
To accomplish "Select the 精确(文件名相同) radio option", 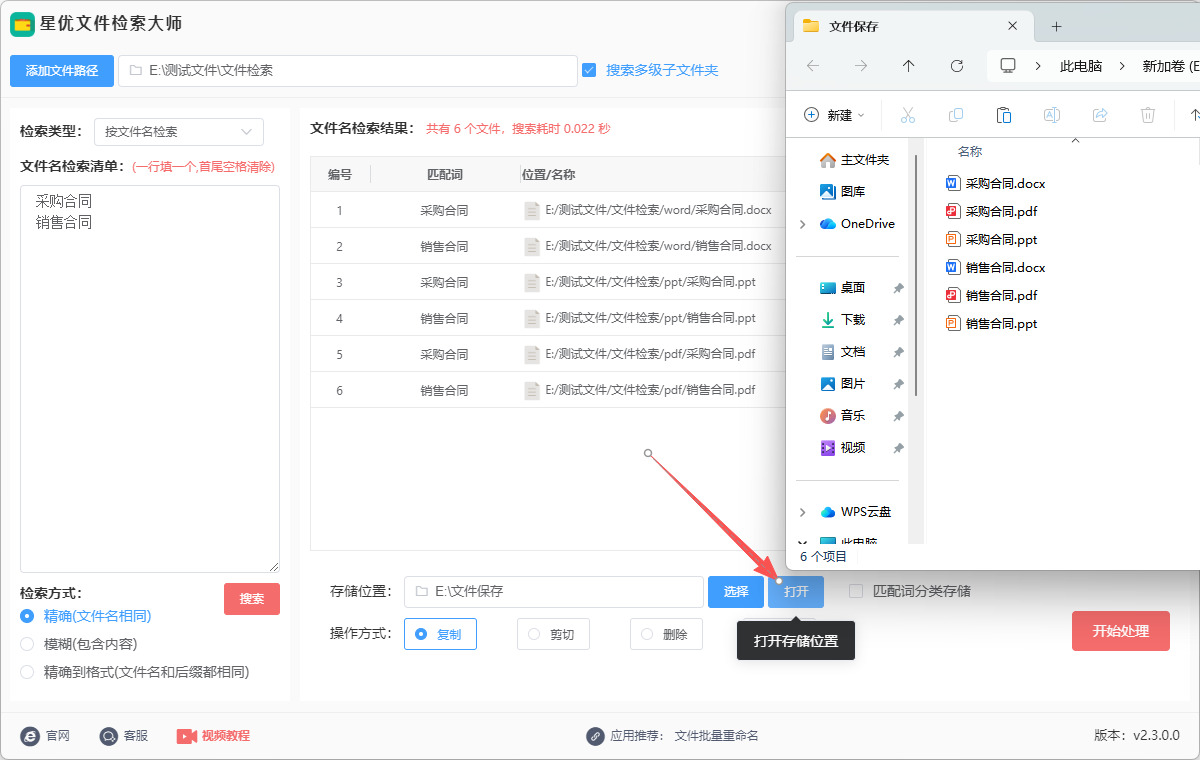I will [x=27, y=616].
